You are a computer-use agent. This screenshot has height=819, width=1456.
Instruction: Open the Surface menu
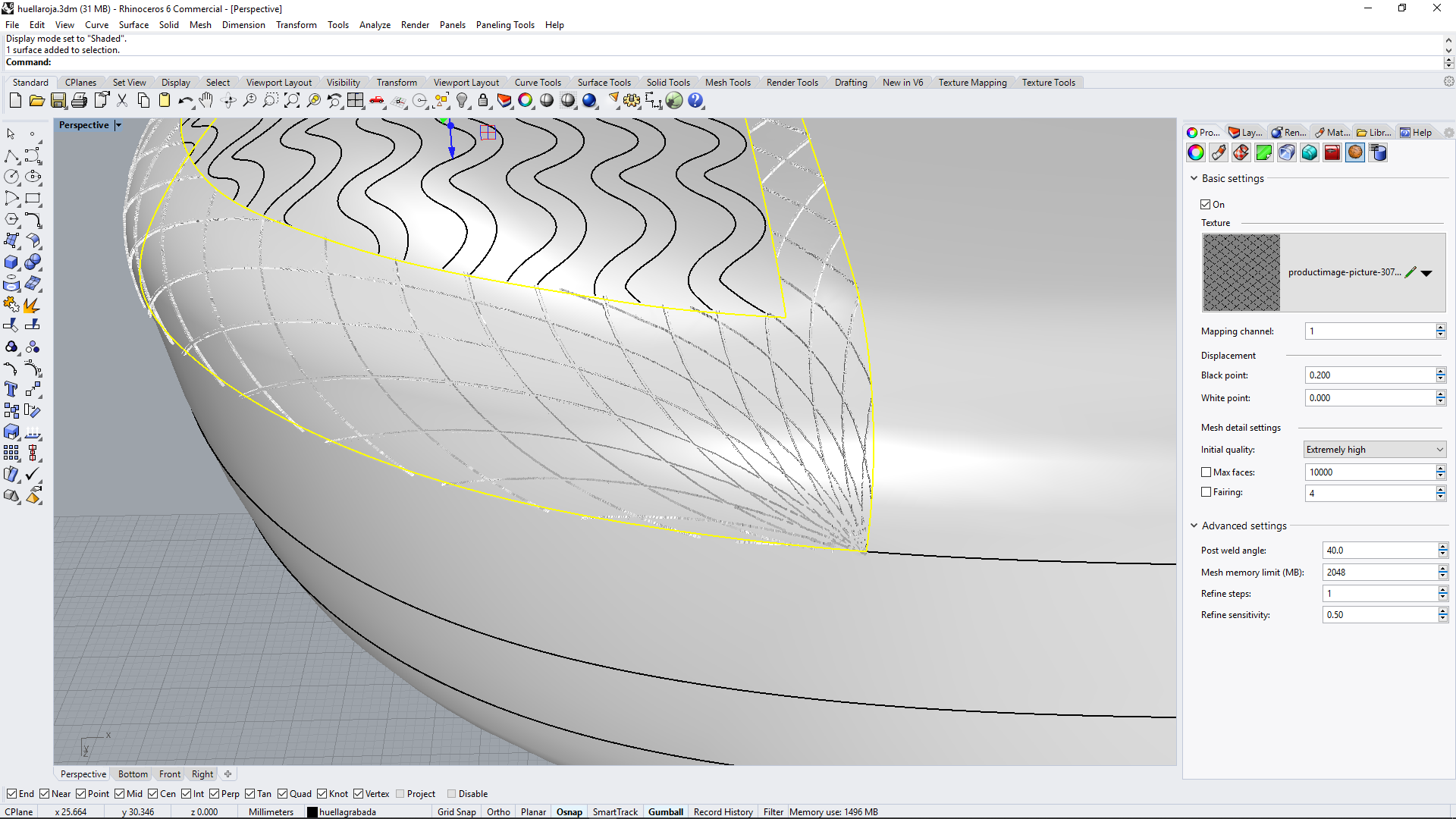click(x=133, y=25)
